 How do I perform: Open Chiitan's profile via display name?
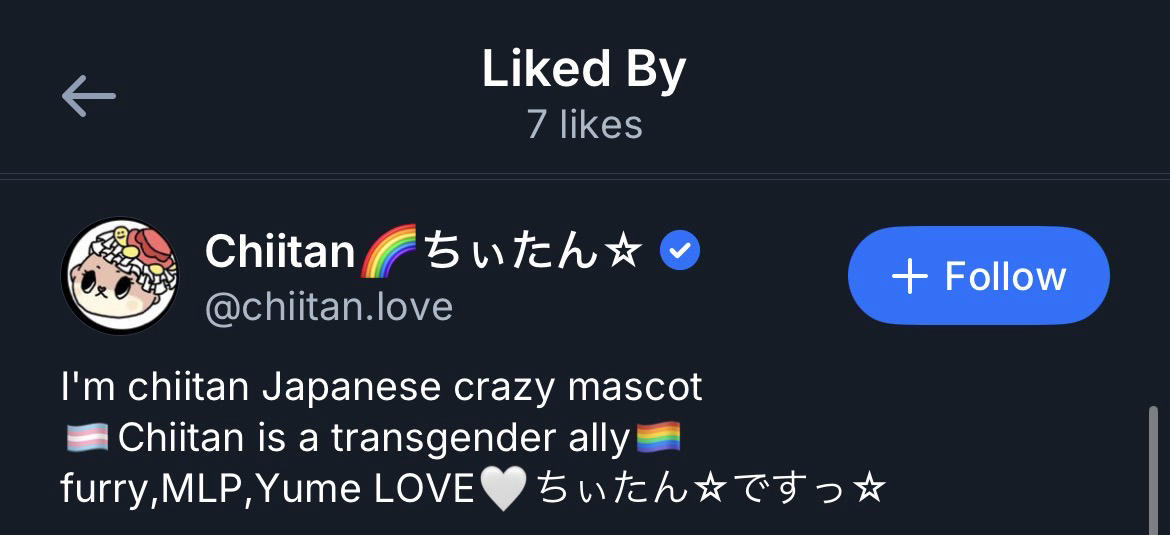[x=280, y=252]
